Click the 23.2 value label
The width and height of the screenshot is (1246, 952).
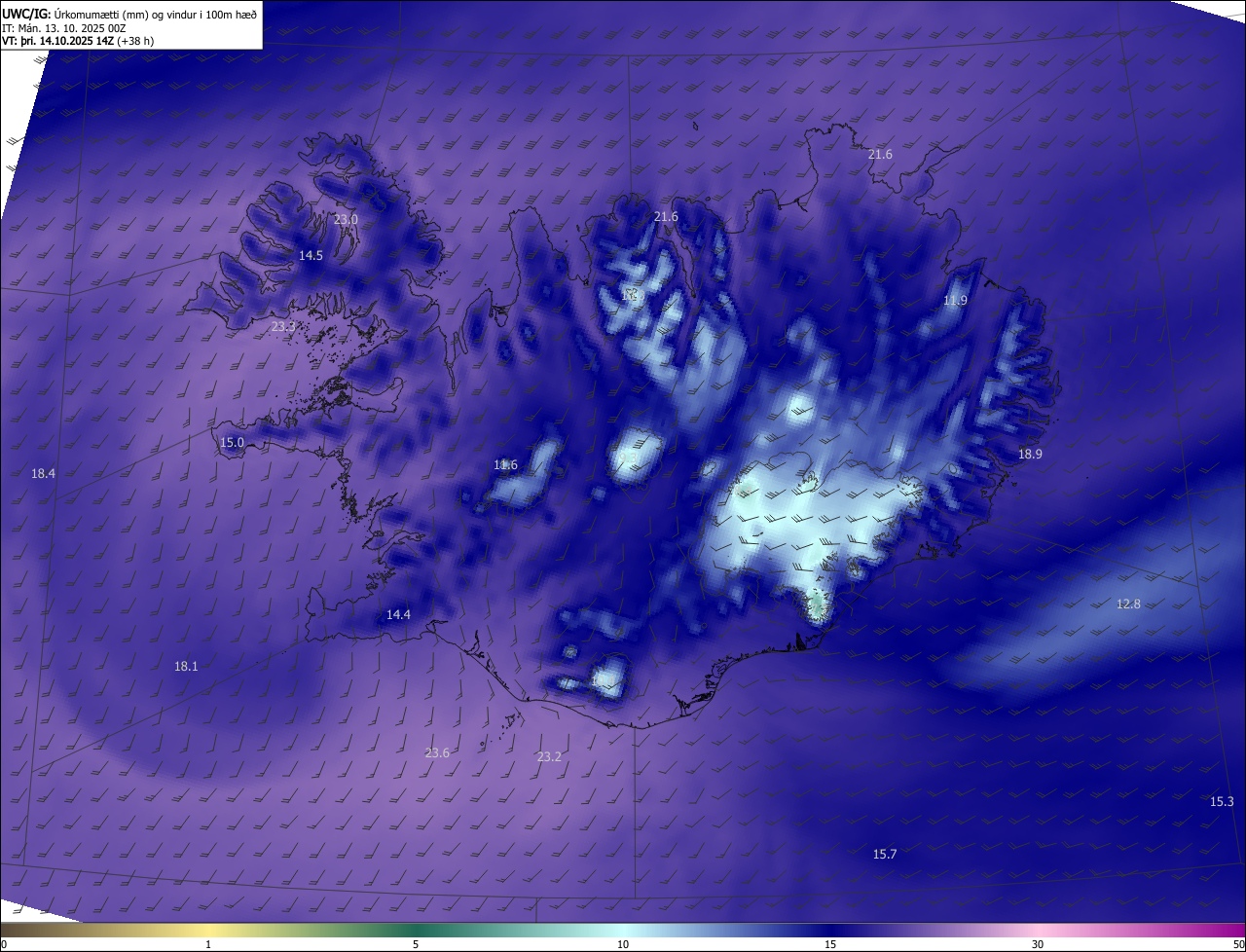[x=549, y=757]
